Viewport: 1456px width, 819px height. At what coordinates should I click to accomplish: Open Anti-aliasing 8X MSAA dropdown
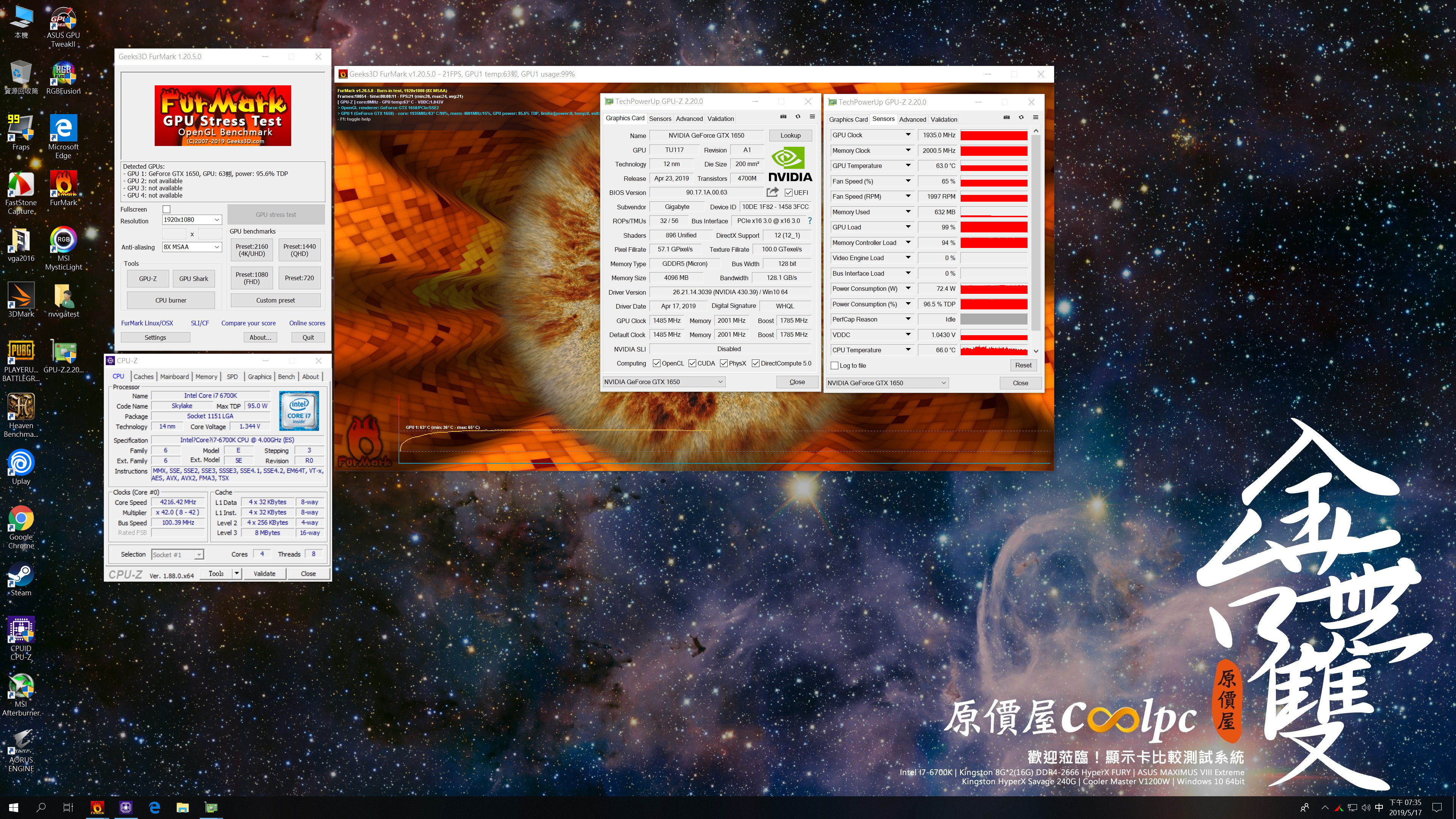tap(191, 247)
